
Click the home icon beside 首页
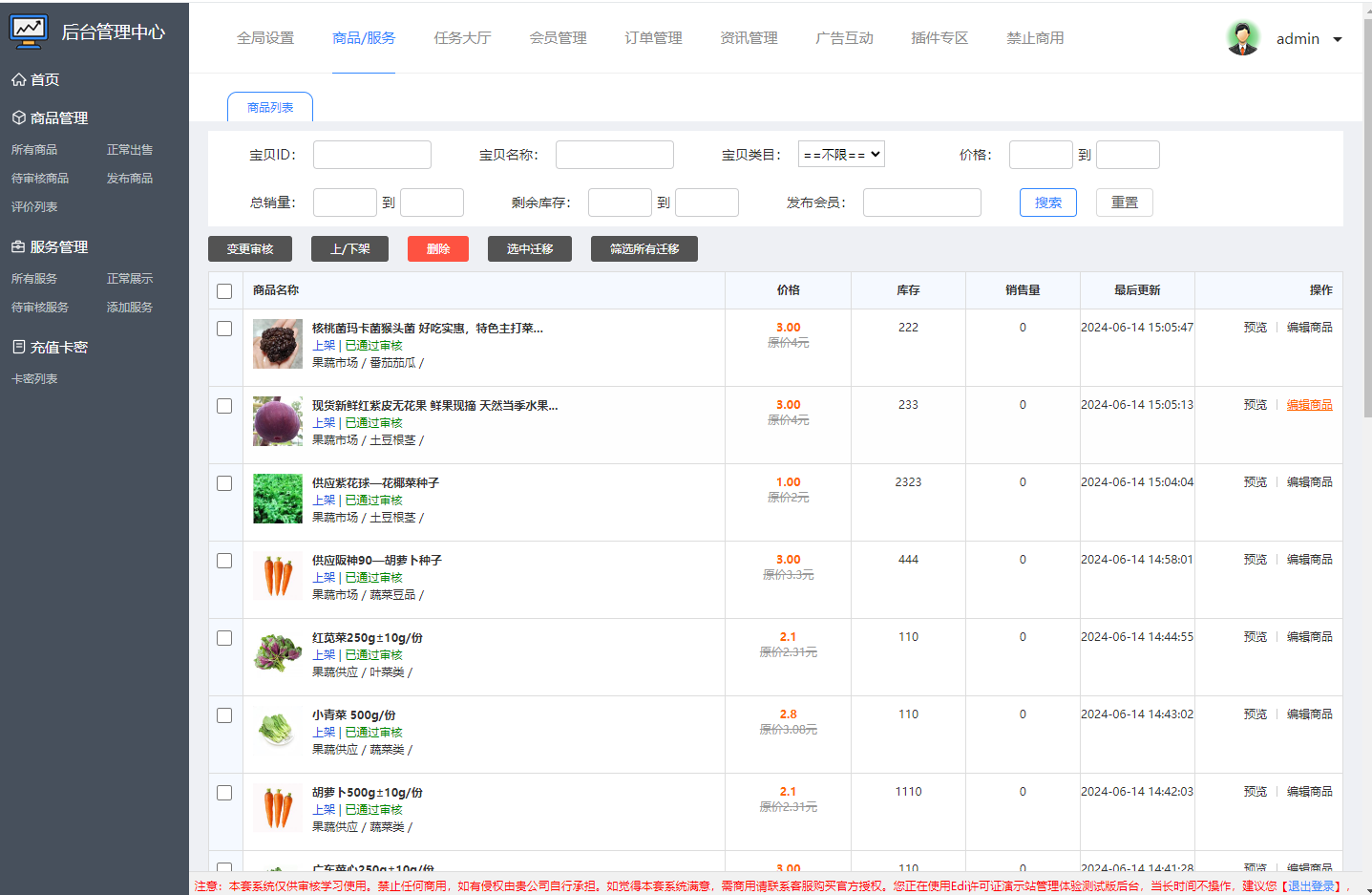coord(19,80)
